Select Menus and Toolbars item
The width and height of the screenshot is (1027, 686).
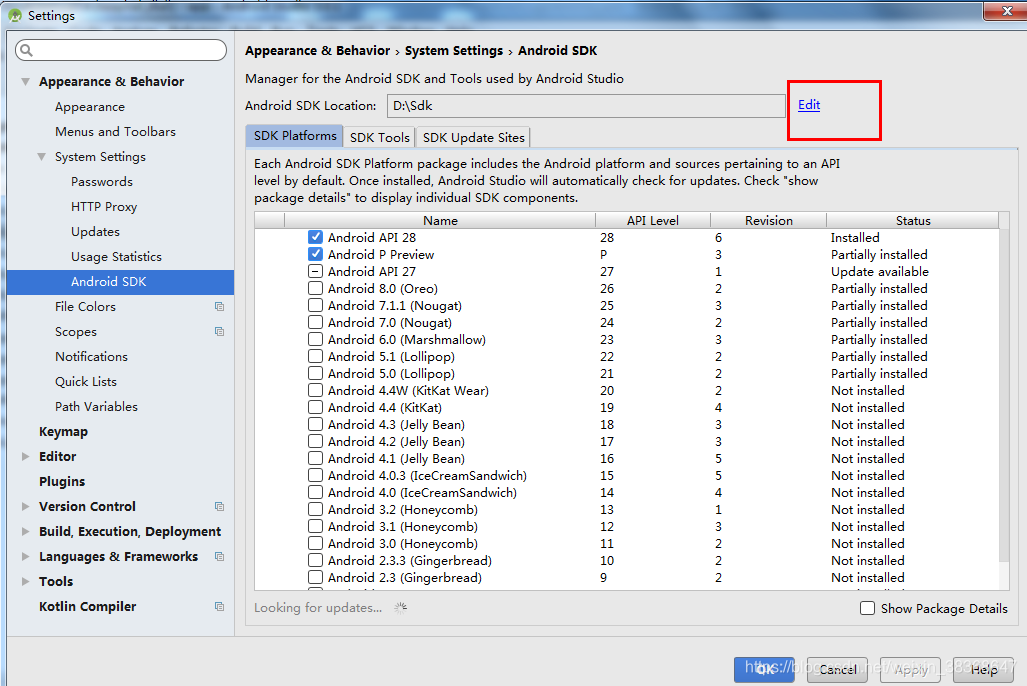click(115, 132)
